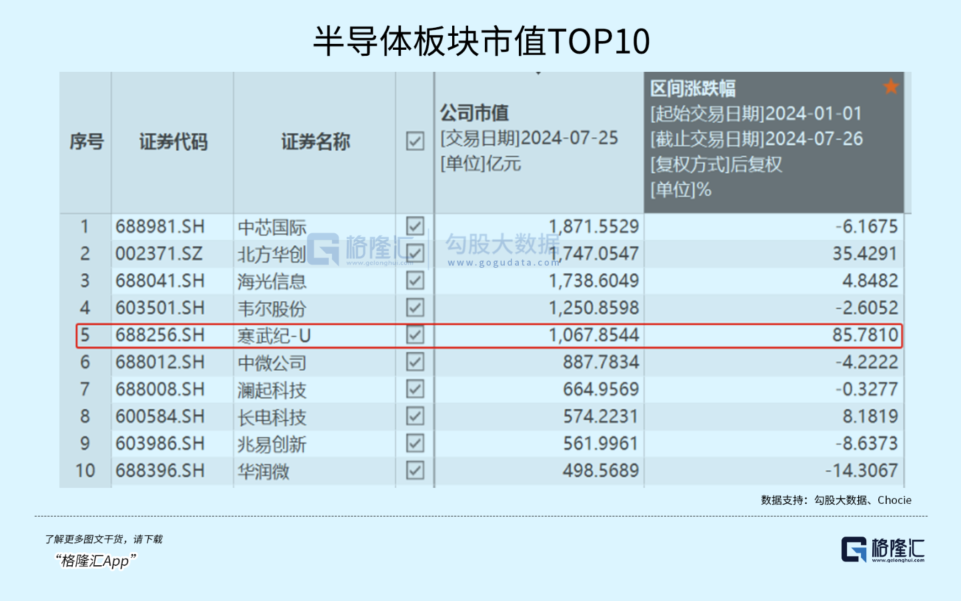Uncheck the checkbox for 北方华创

tap(415, 253)
